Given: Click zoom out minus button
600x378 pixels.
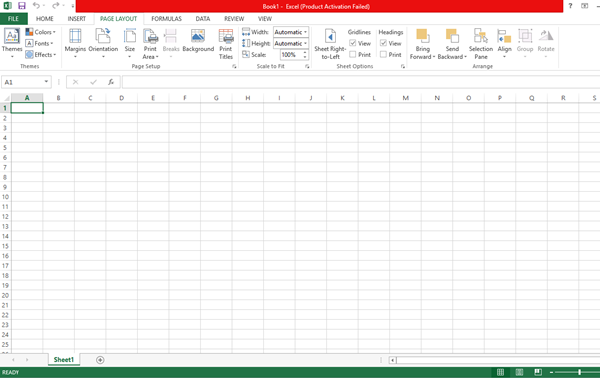Looking at the screenshot, I should coord(551,372).
